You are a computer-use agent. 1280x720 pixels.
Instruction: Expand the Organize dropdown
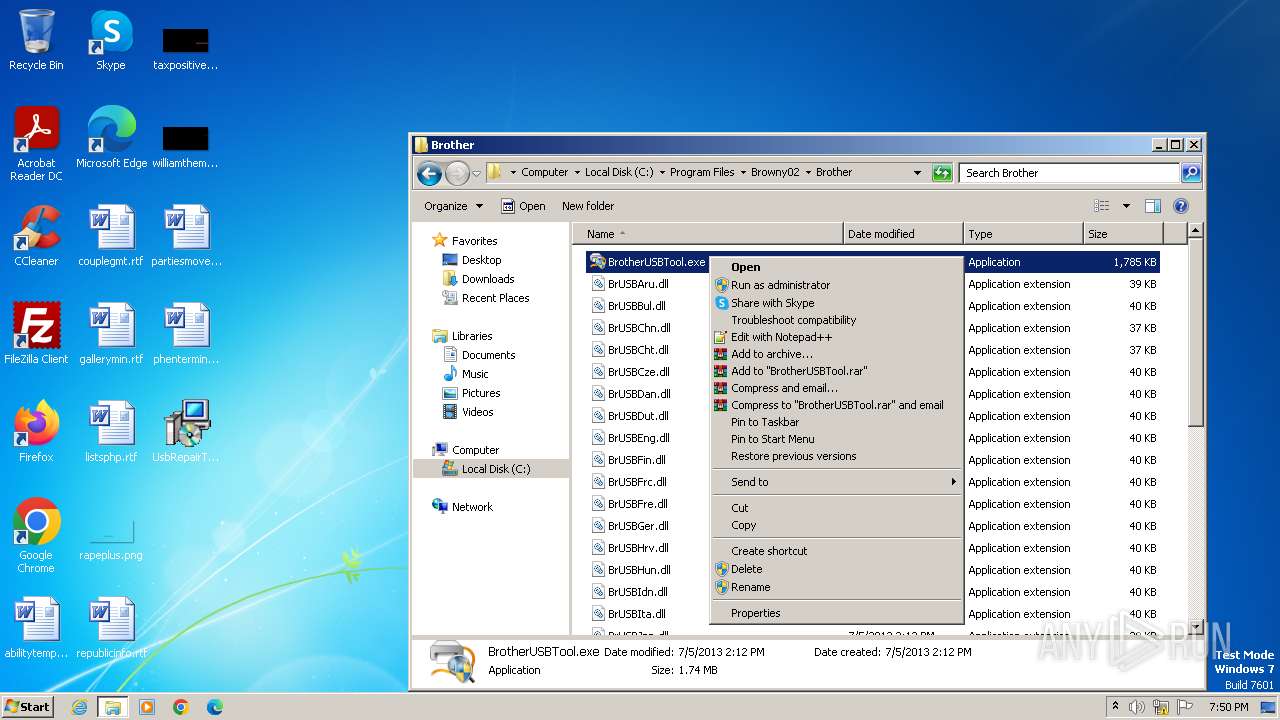click(x=453, y=206)
